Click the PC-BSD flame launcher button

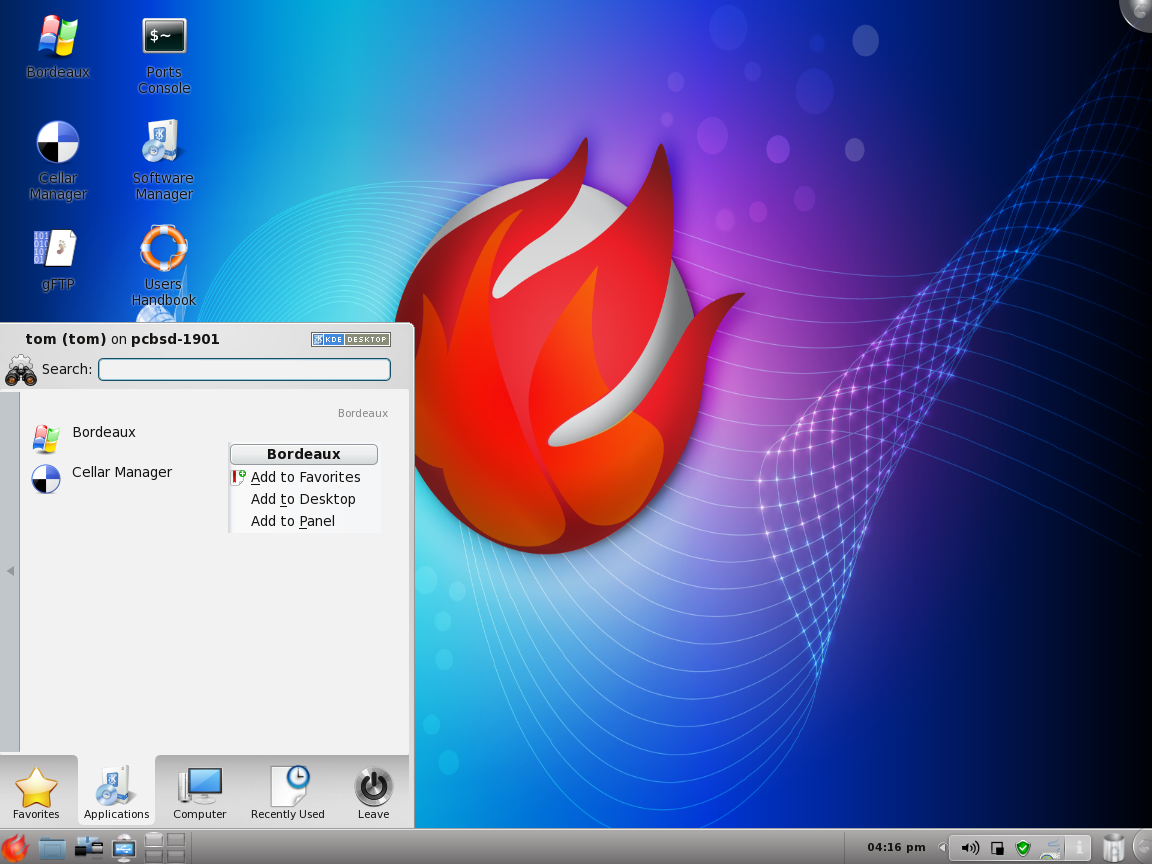15,848
